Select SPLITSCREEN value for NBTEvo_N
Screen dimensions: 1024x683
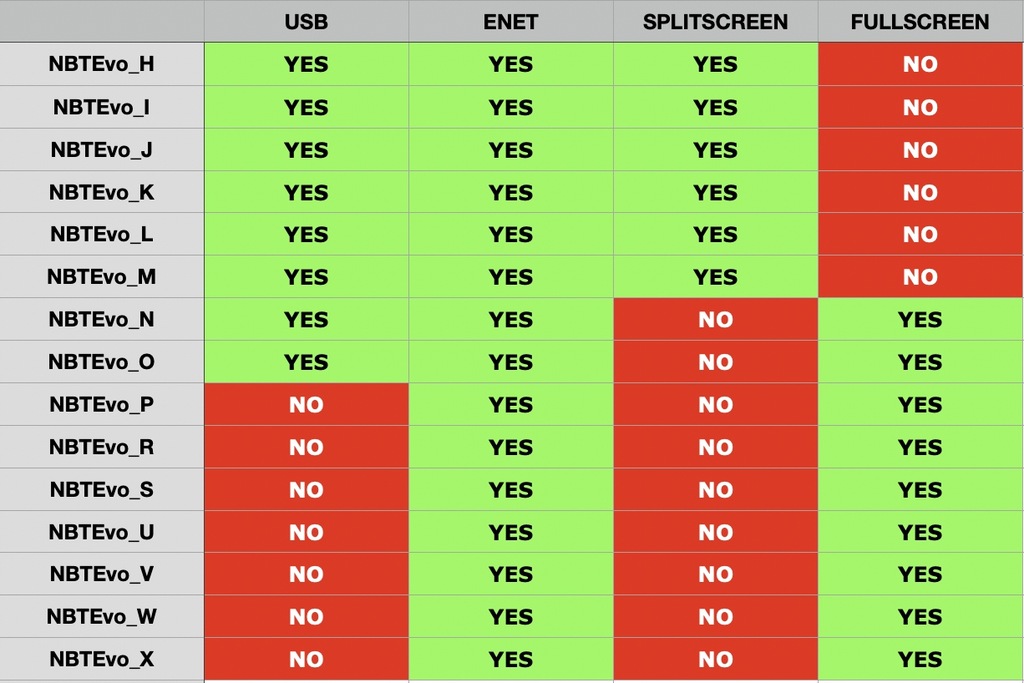coord(715,320)
